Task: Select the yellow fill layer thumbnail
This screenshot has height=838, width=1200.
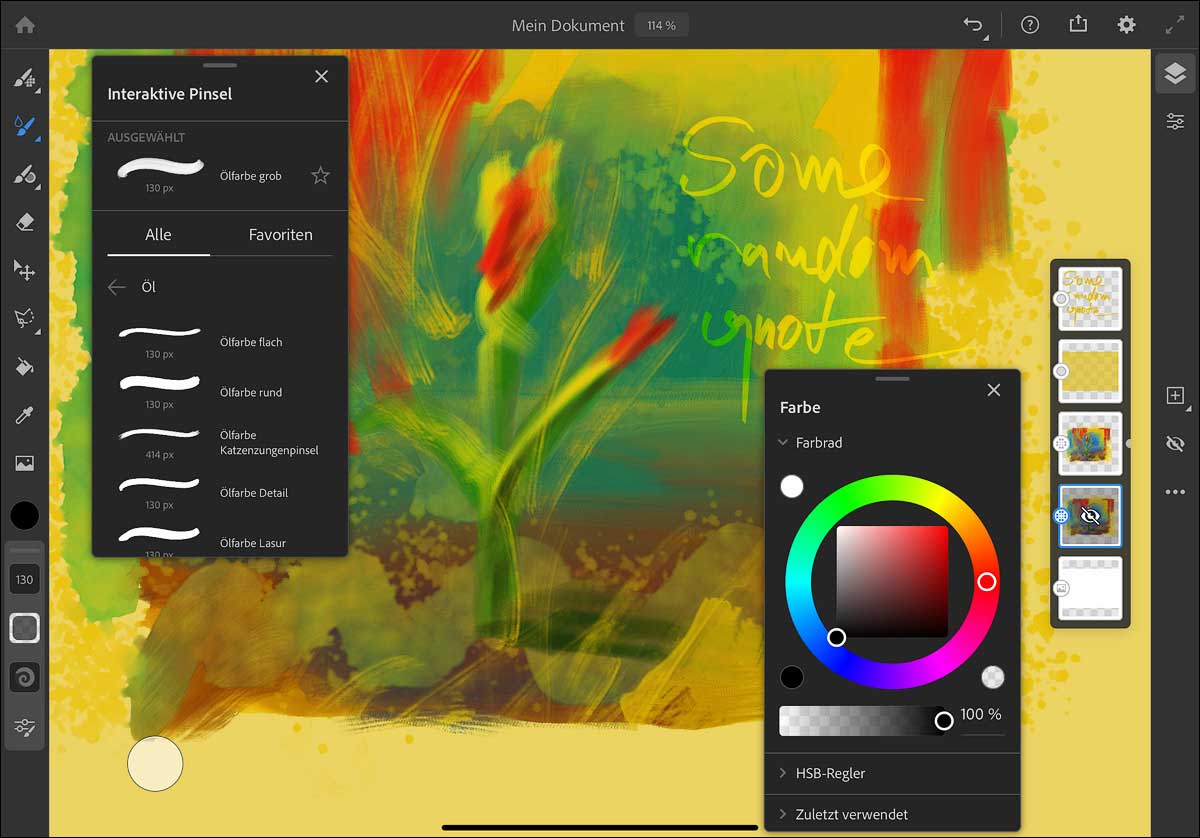Action: (1091, 371)
